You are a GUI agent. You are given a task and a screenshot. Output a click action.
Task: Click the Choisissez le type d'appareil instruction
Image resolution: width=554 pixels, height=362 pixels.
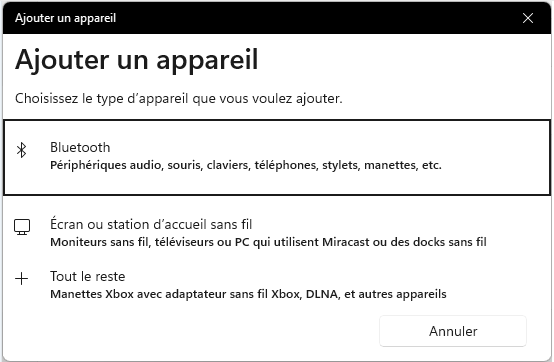(x=179, y=98)
